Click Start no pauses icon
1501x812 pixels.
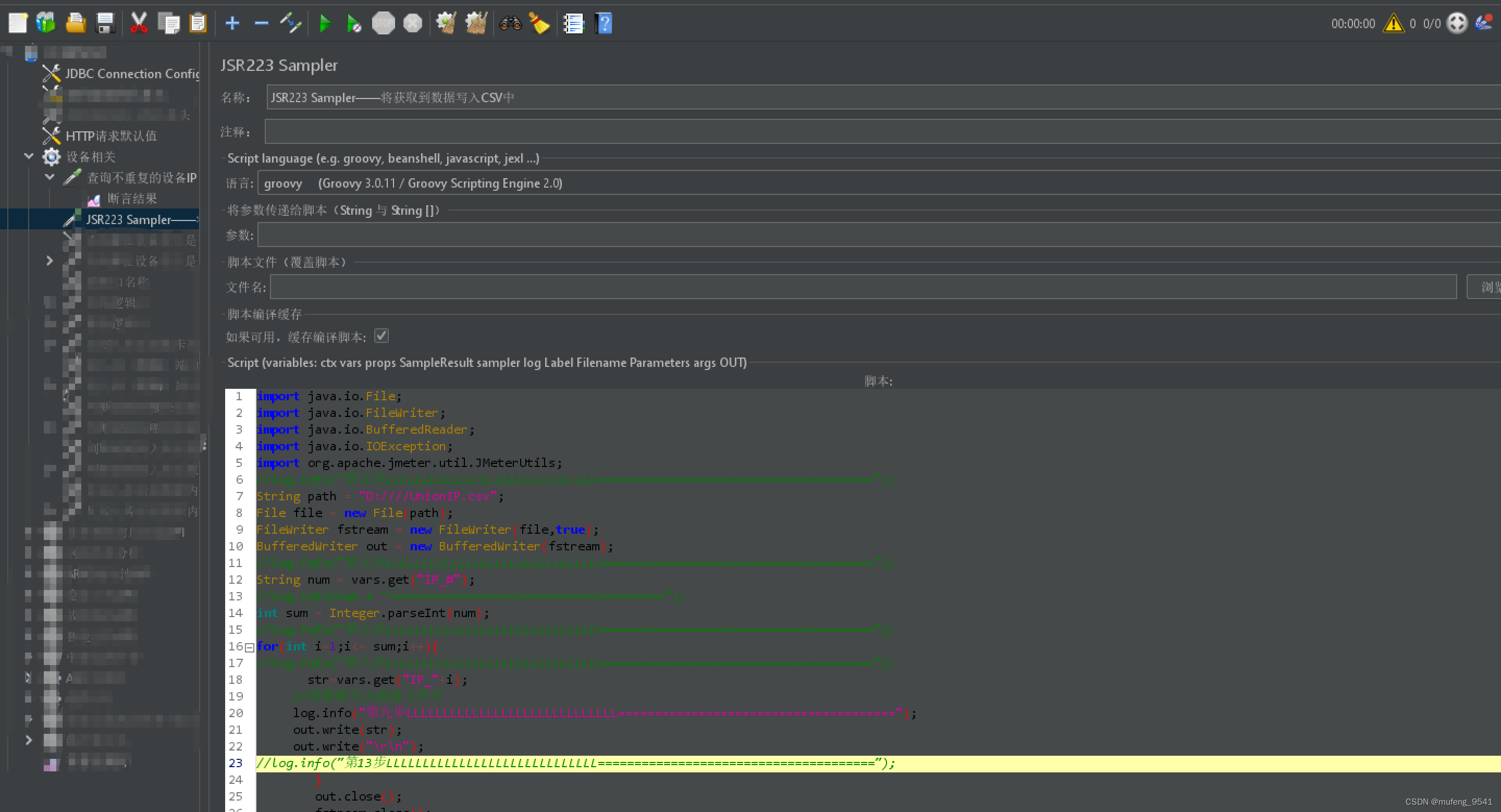click(354, 23)
